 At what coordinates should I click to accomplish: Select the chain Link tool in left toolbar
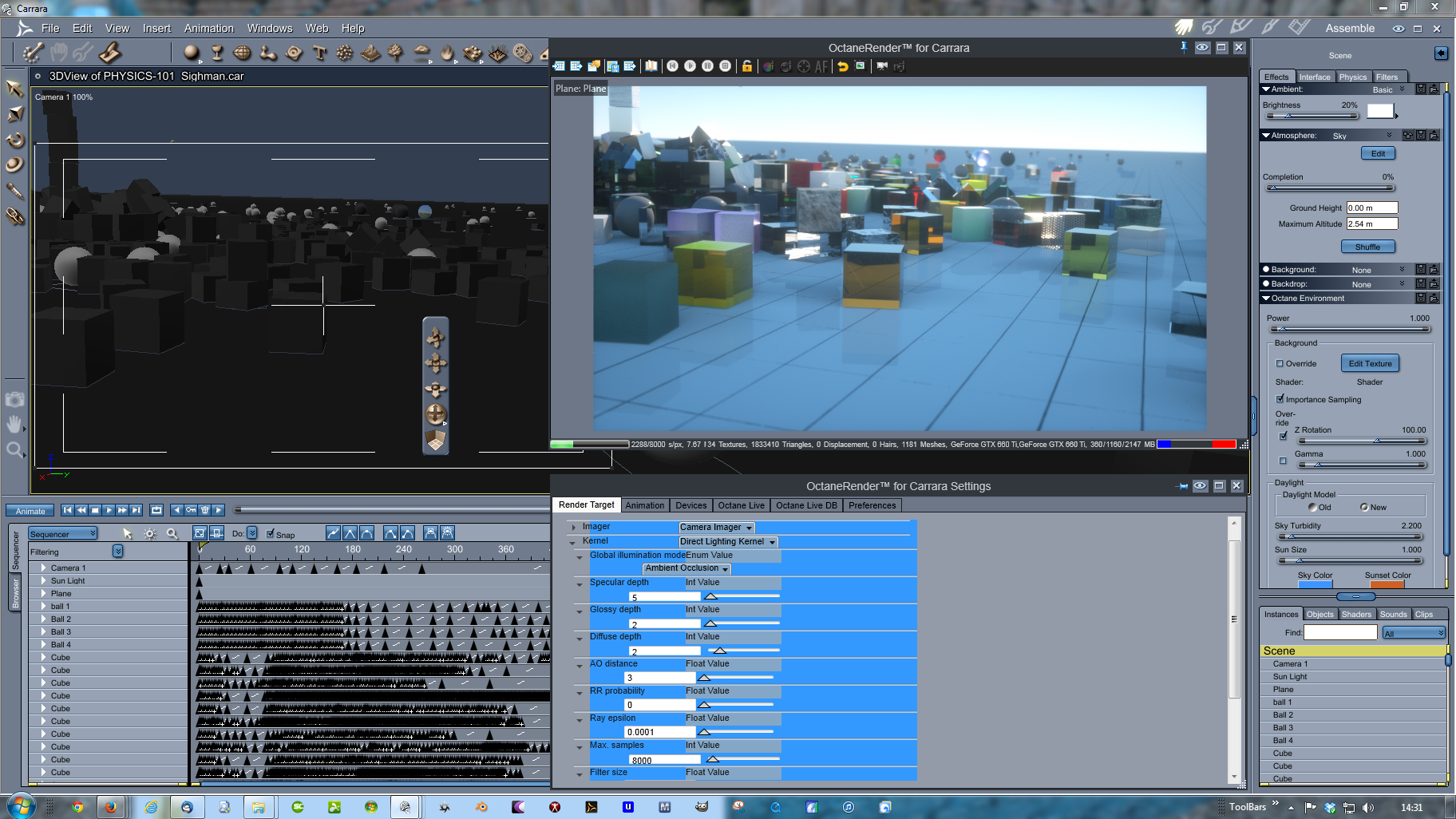14,216
